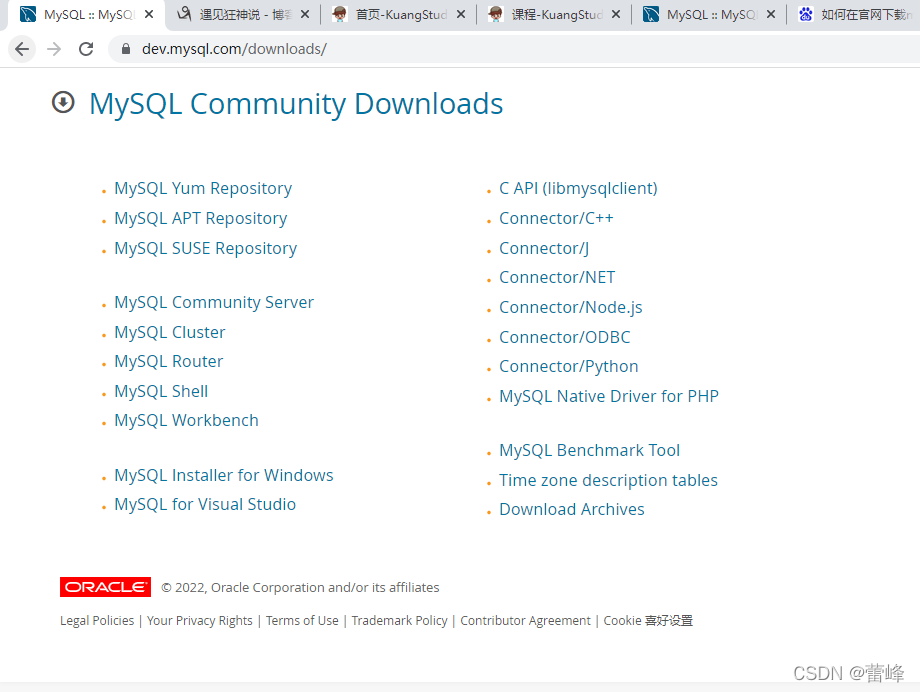Open MySQL Shell link
The image size is (920, 692).
[x=161, y=391]
